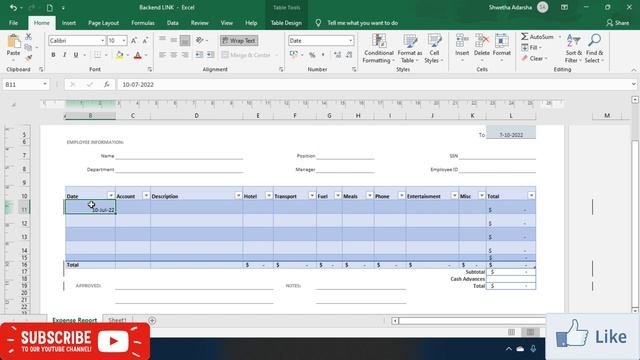The image size is (640, 360).
Task: Open Cell Styles gallery
Action: 434,49
